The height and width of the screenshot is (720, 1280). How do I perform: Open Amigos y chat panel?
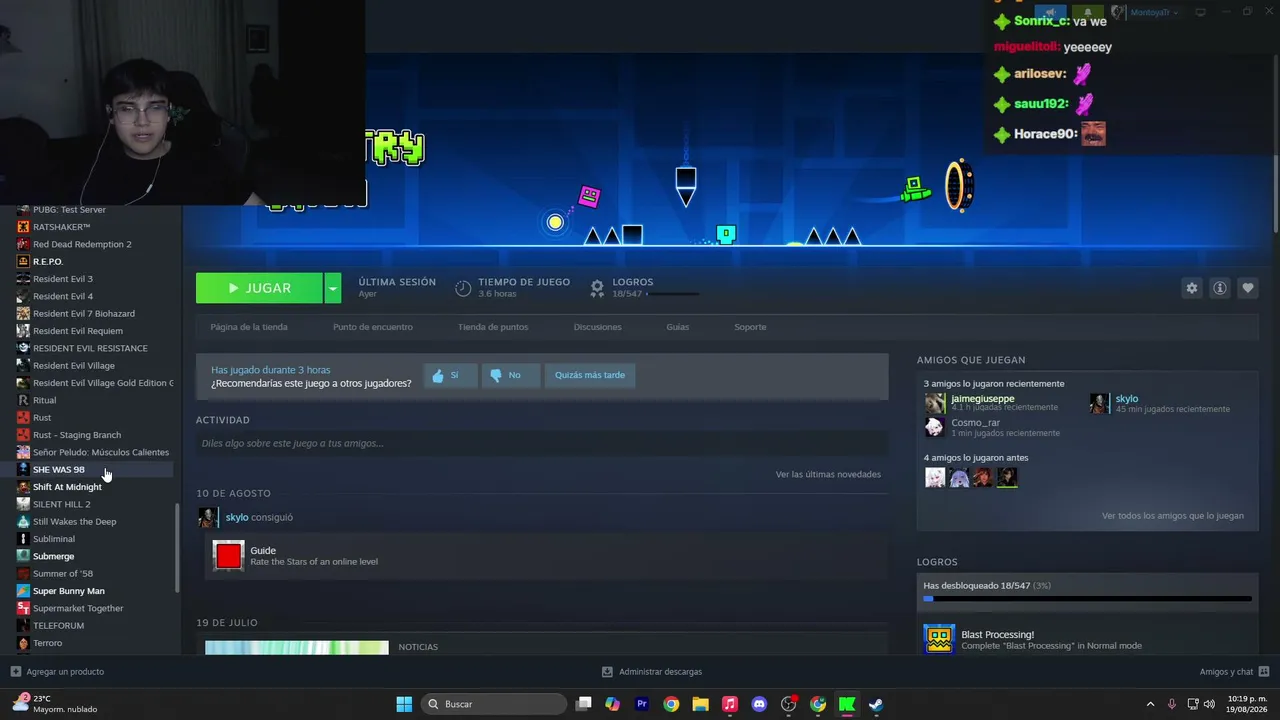click(1234, 672)
